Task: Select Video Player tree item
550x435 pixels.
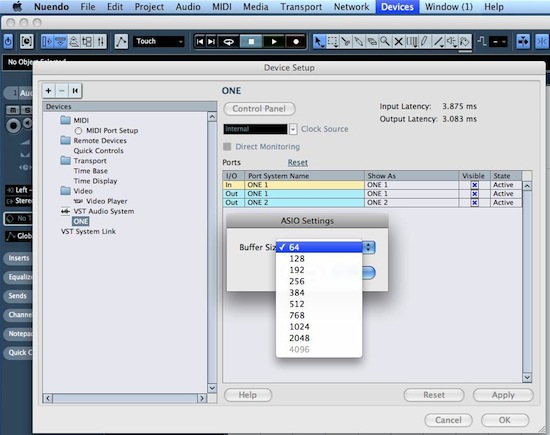Action: [107, 201]
